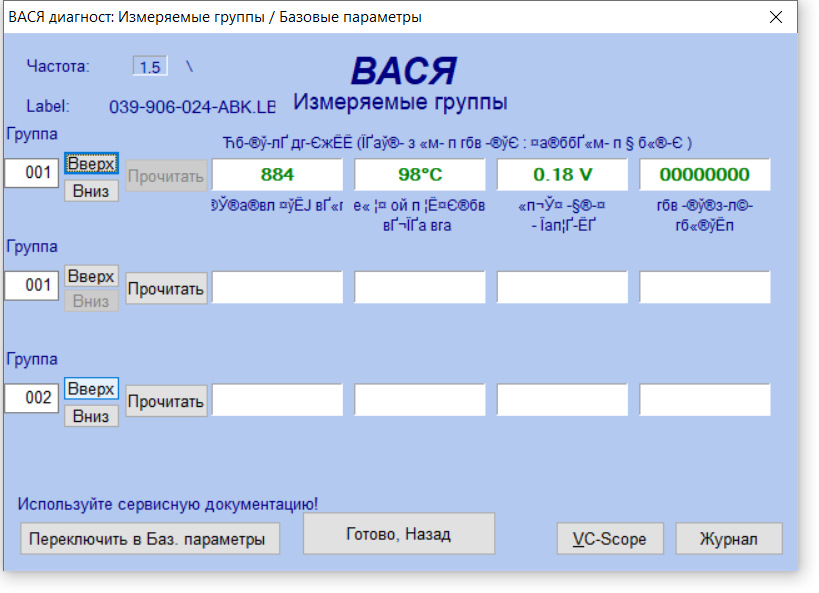819x593 pixels.
Task: Click Вверх for first group row
Action: [x=91, y=164]
